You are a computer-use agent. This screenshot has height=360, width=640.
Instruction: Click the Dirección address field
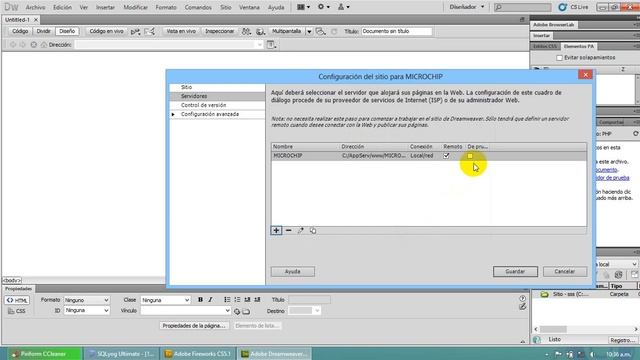tap(169, 44)
